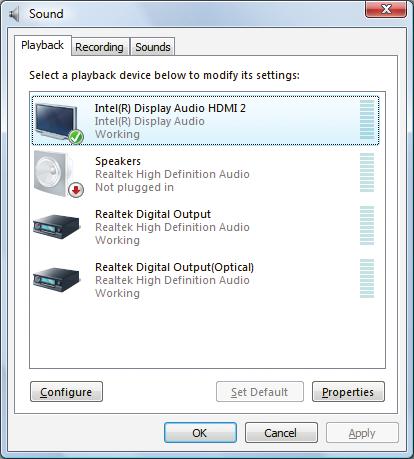Click 'Realtek High Definition Audio' under Speakers
This screenshot has width=414, height=459.
(172, 174)
